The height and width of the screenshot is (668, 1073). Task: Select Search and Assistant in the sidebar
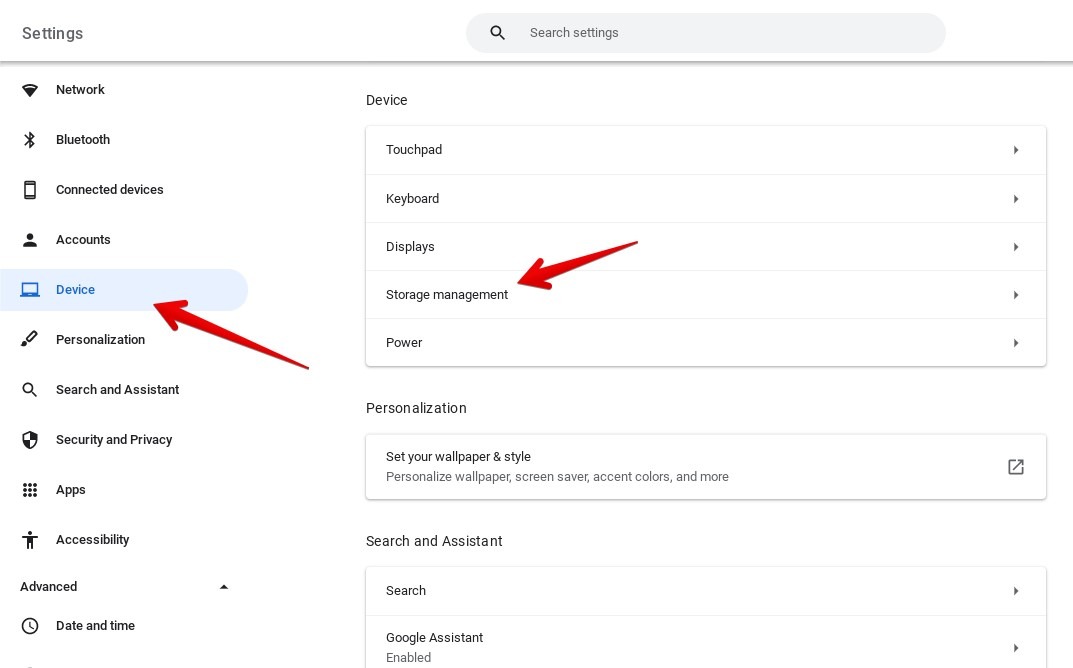(117, 389)
